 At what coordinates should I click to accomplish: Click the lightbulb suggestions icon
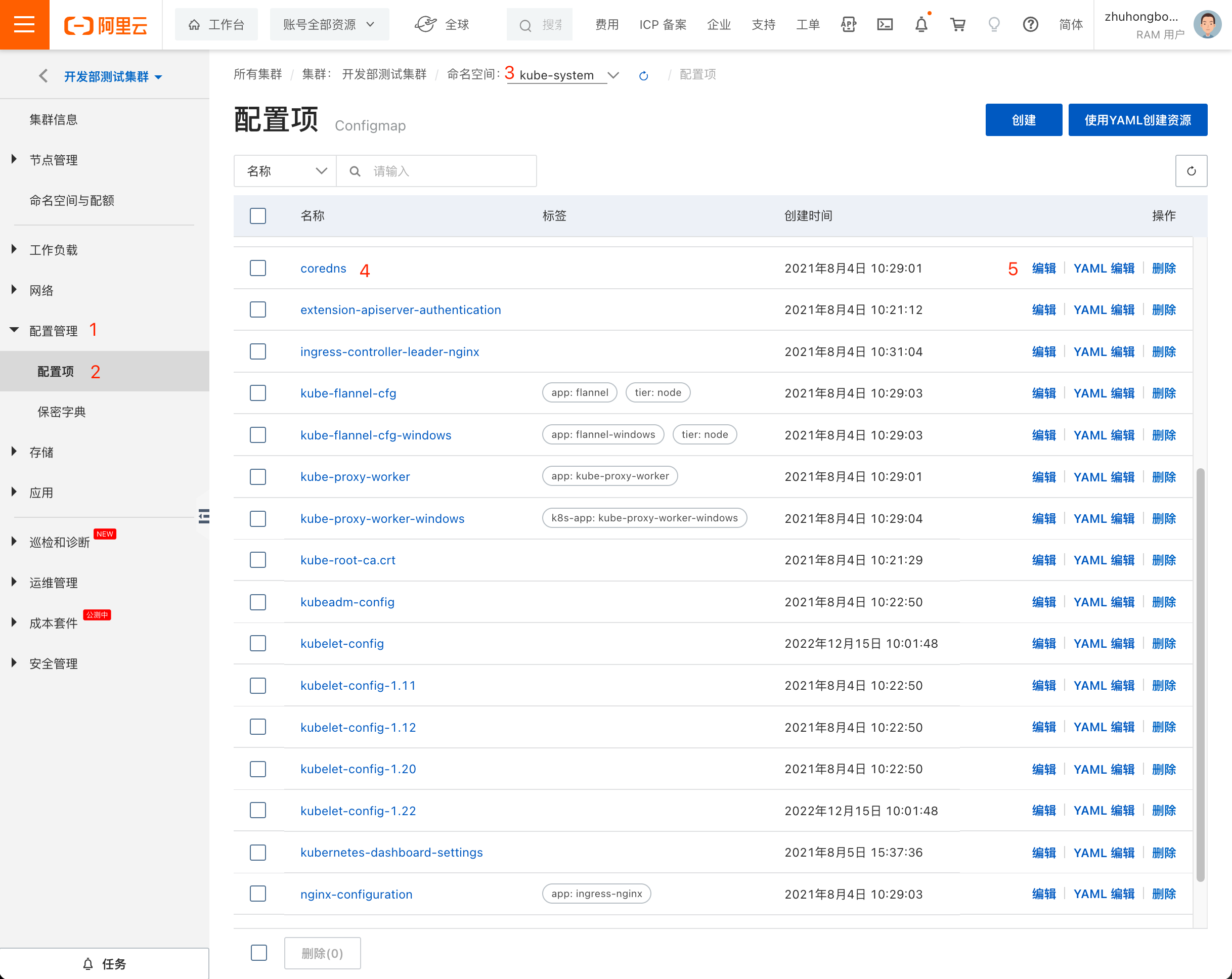tap(994, 25)
